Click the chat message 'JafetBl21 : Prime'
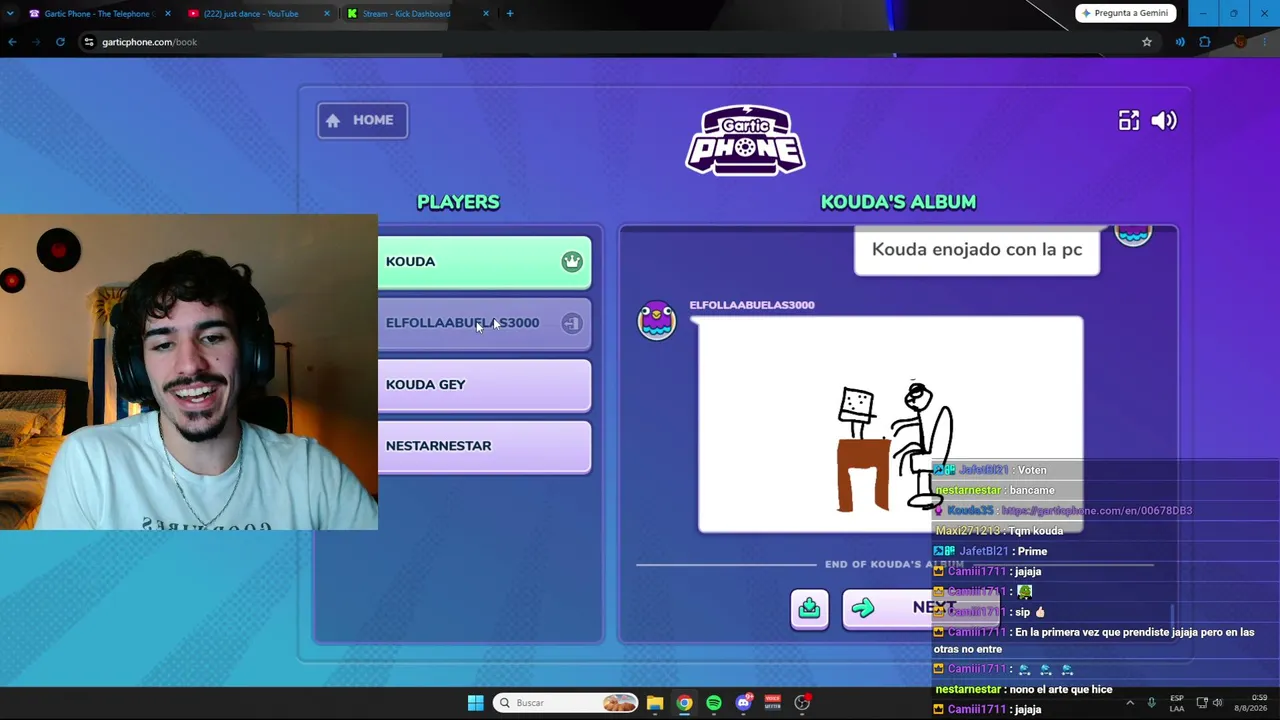 point(990,551)
